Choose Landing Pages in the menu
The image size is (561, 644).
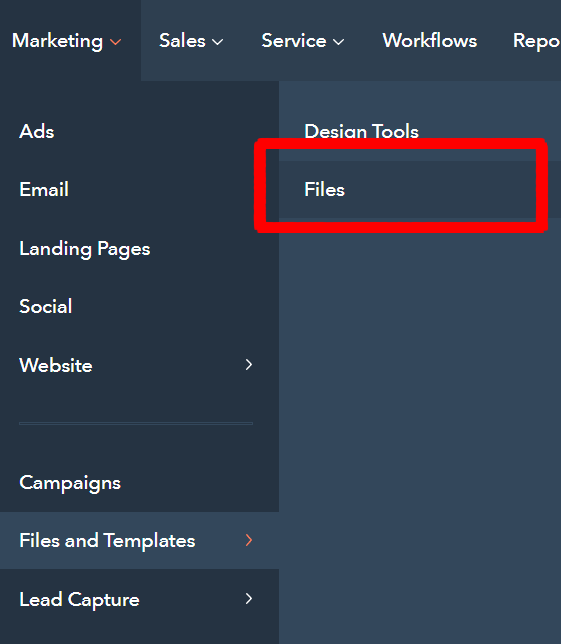tap(85, 249)
